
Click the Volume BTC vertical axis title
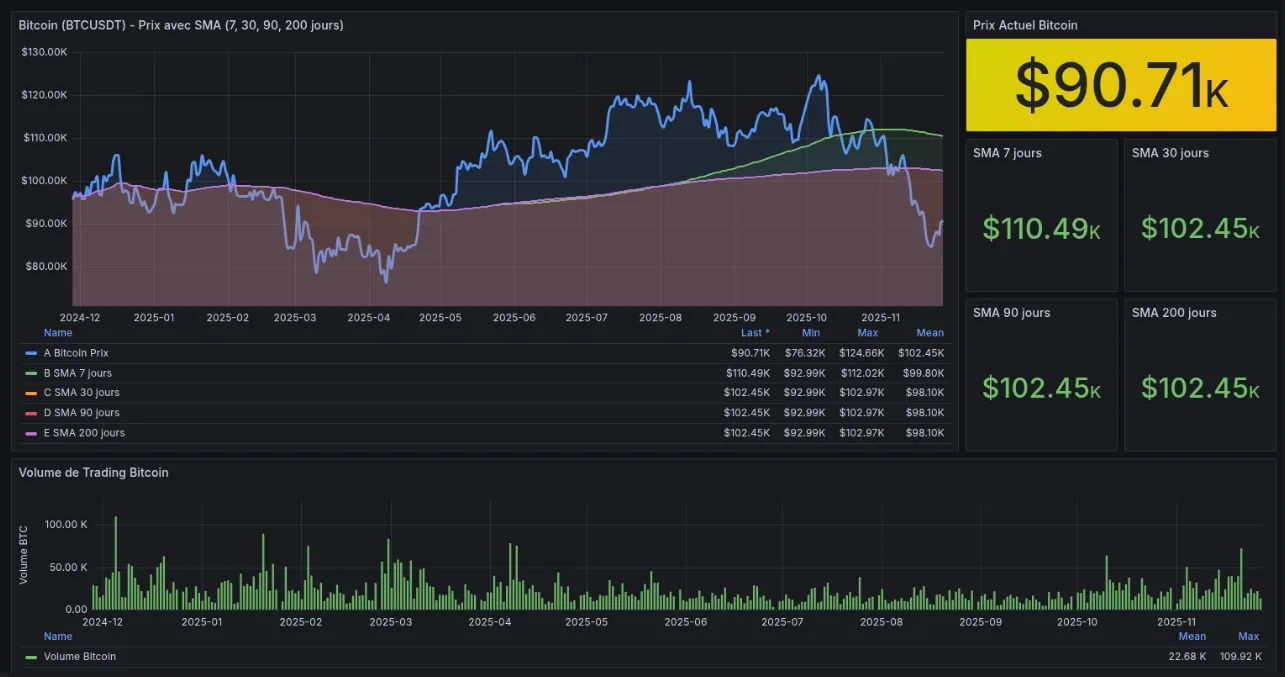[24, 557]
